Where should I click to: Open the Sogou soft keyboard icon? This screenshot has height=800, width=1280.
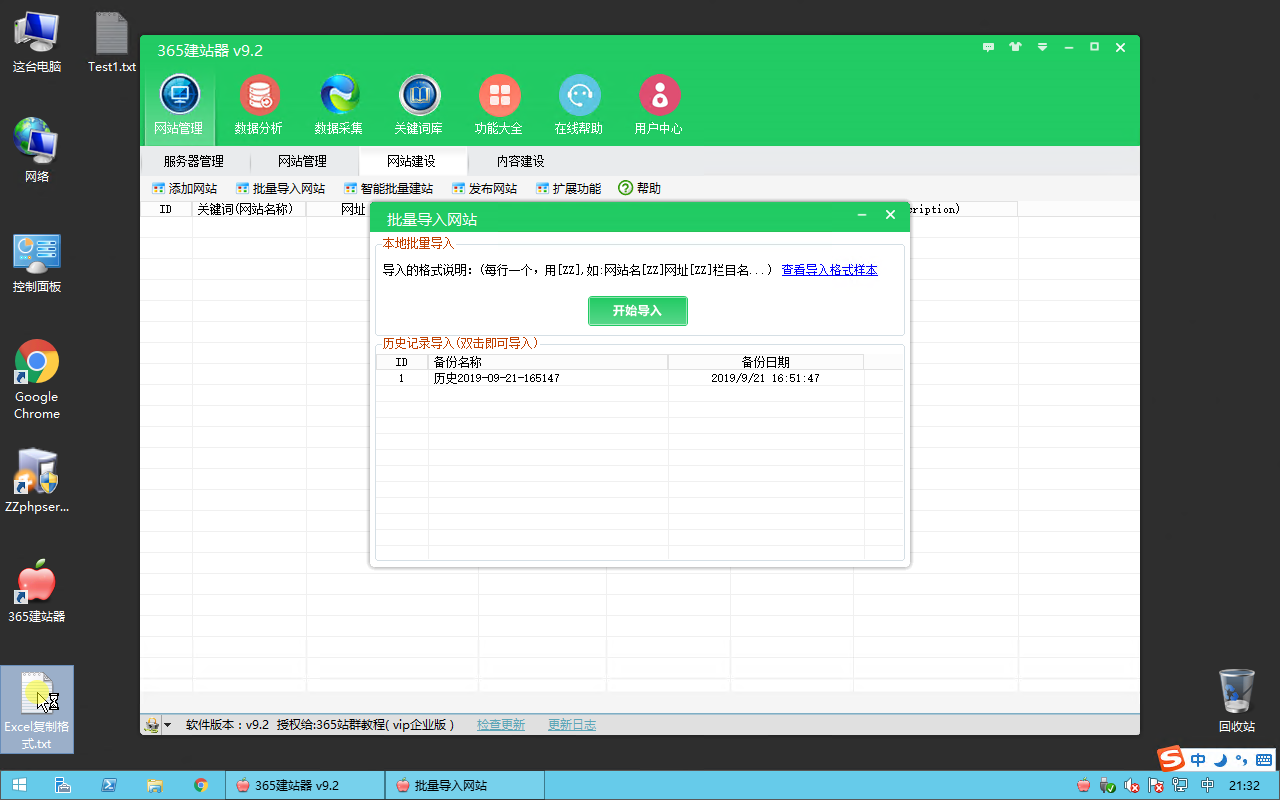point(1263,759)
